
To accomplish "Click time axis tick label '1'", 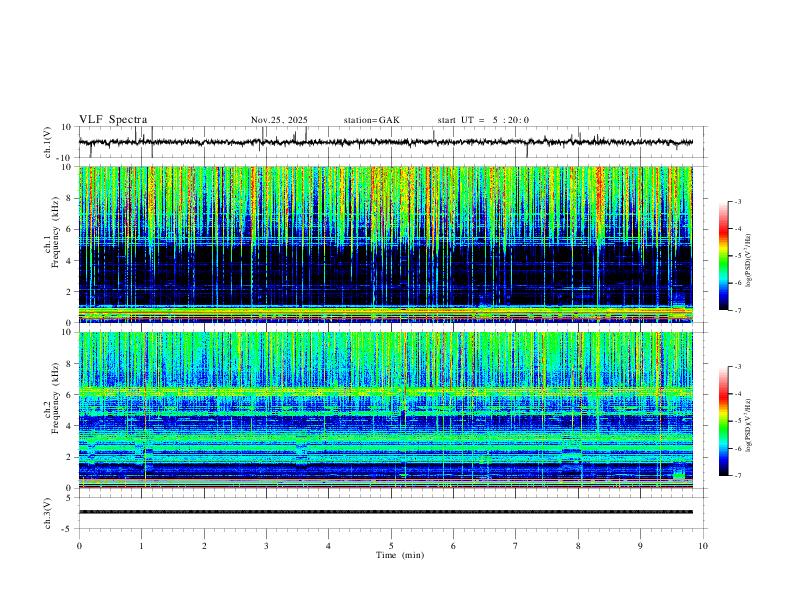I will tap(141, 546).
